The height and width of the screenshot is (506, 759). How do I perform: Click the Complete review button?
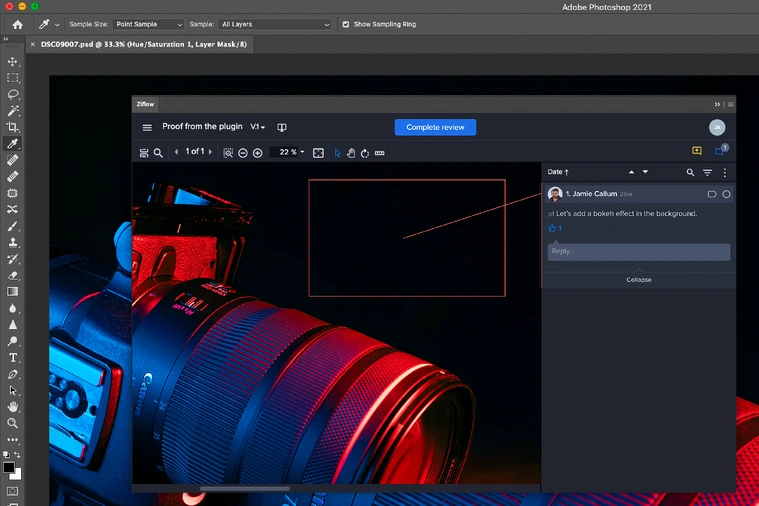435,127
